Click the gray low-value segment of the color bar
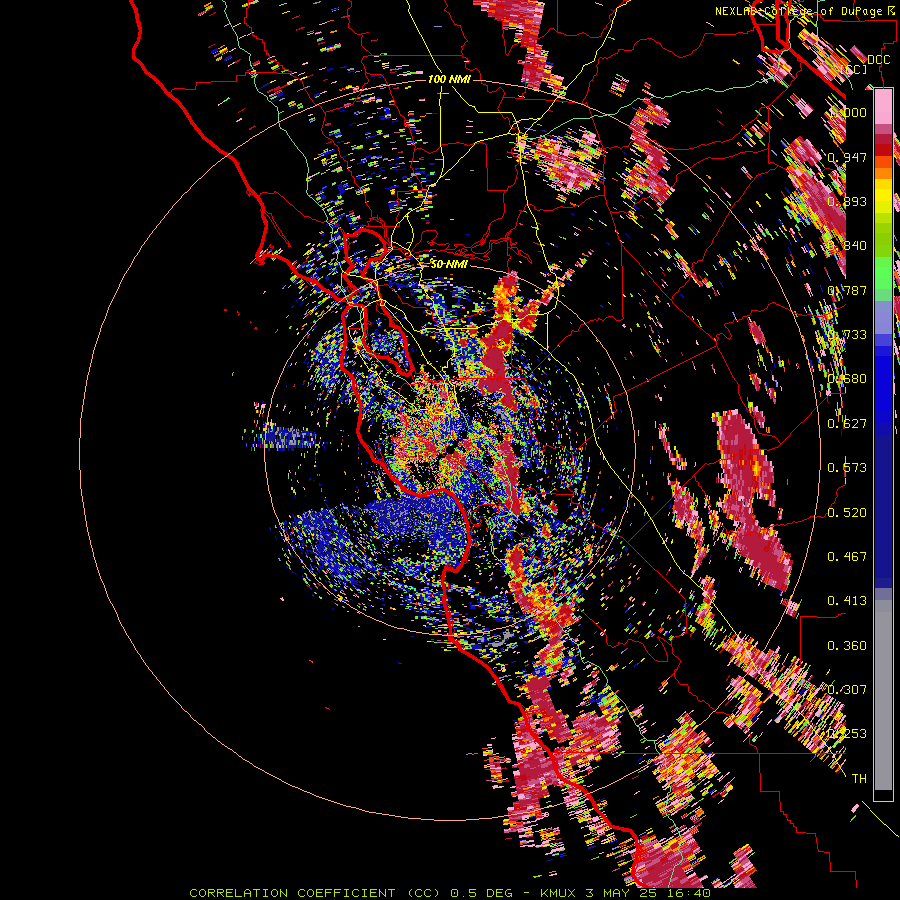 click(x=883, y=695)
